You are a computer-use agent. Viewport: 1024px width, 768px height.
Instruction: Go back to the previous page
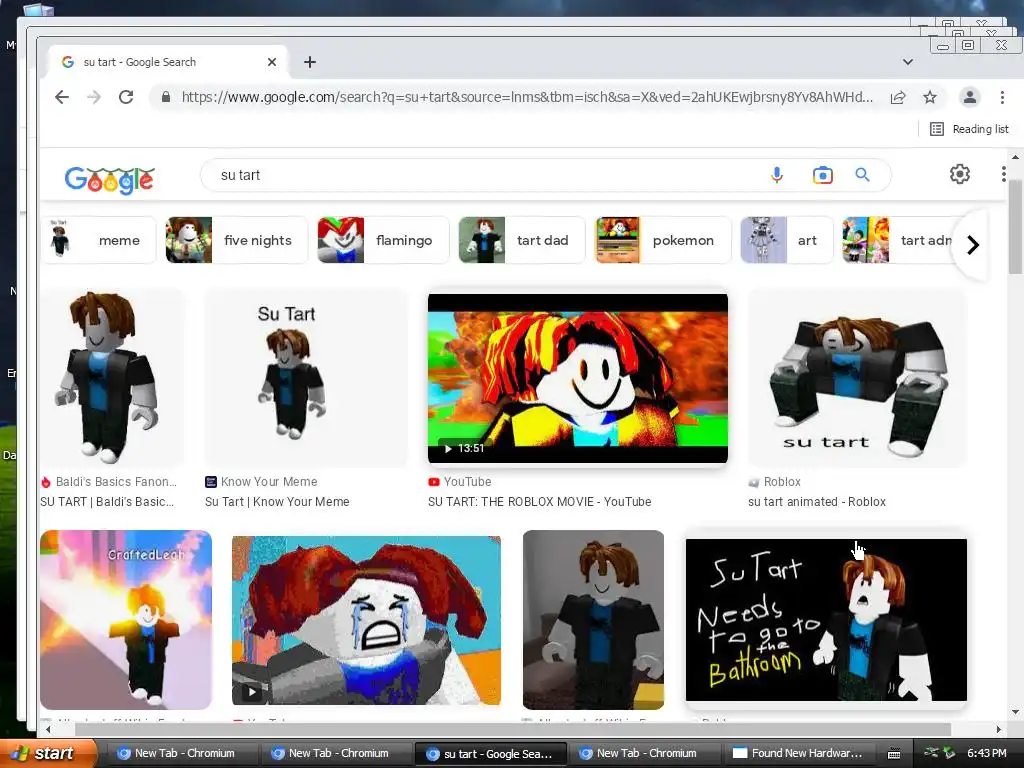pyautogui.click(x=62, y=97)
